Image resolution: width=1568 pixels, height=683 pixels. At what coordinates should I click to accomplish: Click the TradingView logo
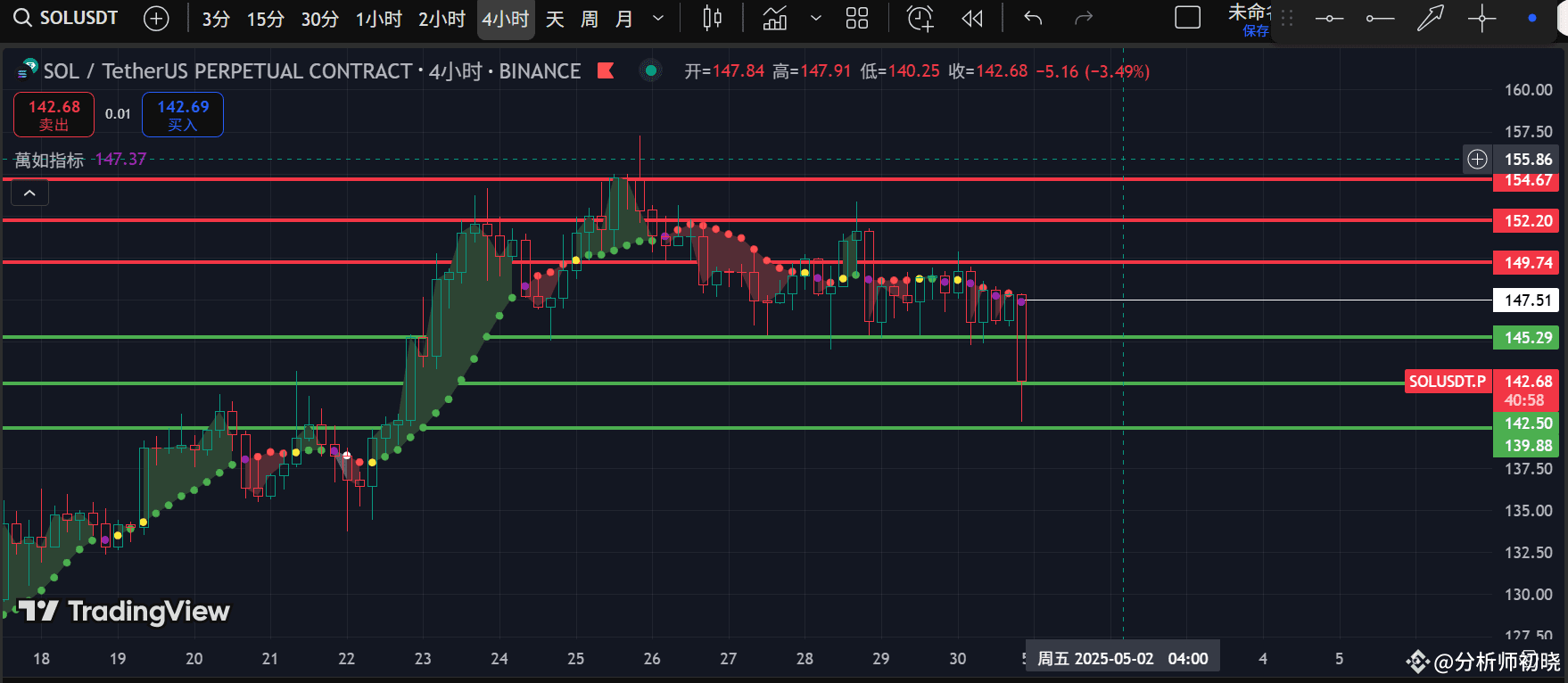pos(124,611)
